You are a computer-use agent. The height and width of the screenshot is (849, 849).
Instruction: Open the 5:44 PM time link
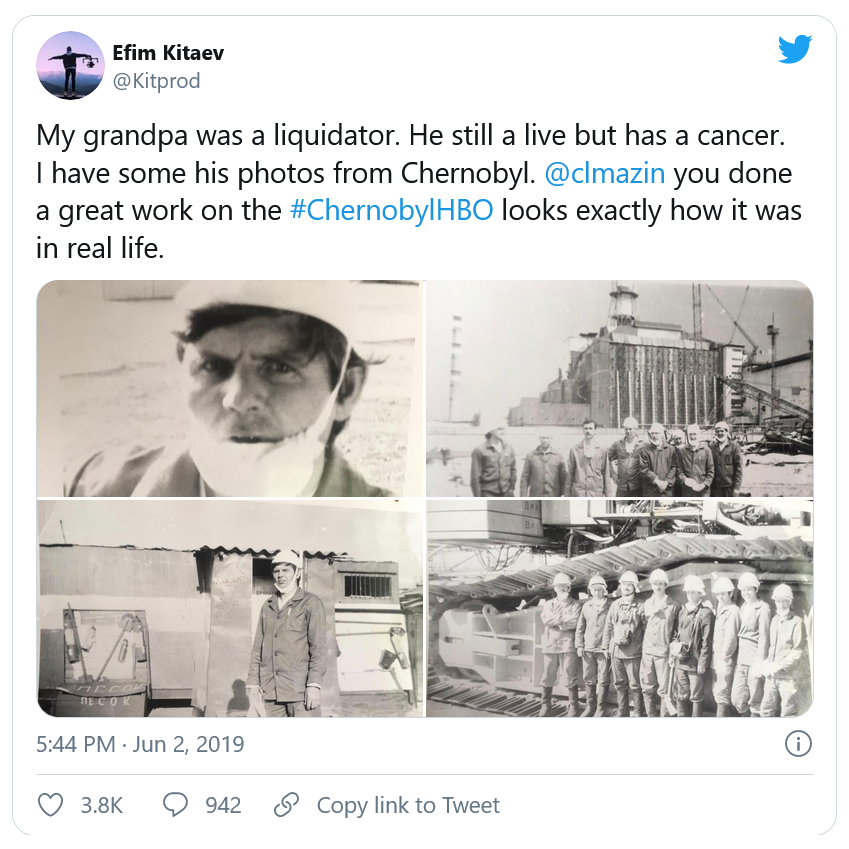point(74,745)
